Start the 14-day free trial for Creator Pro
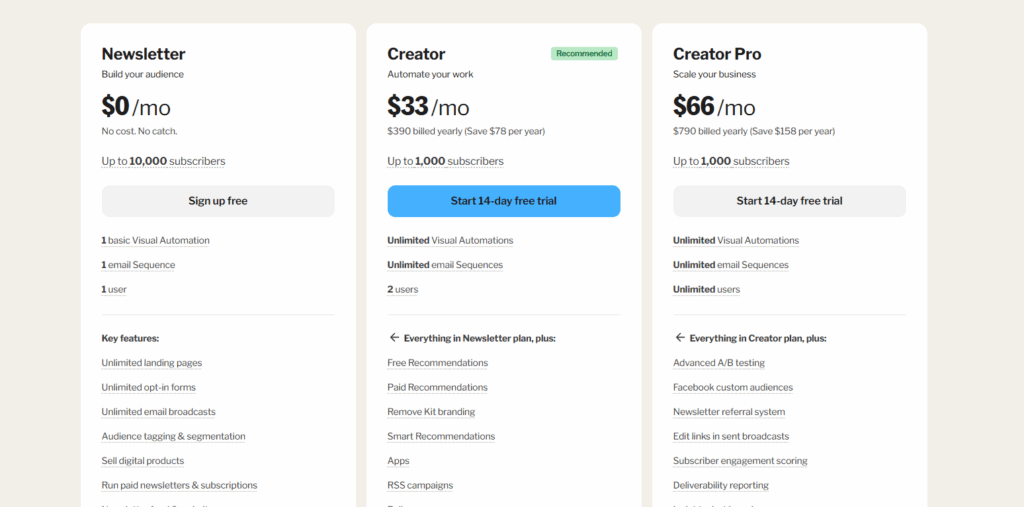This screenshot has width=1024, height=507. pos(789,201)
